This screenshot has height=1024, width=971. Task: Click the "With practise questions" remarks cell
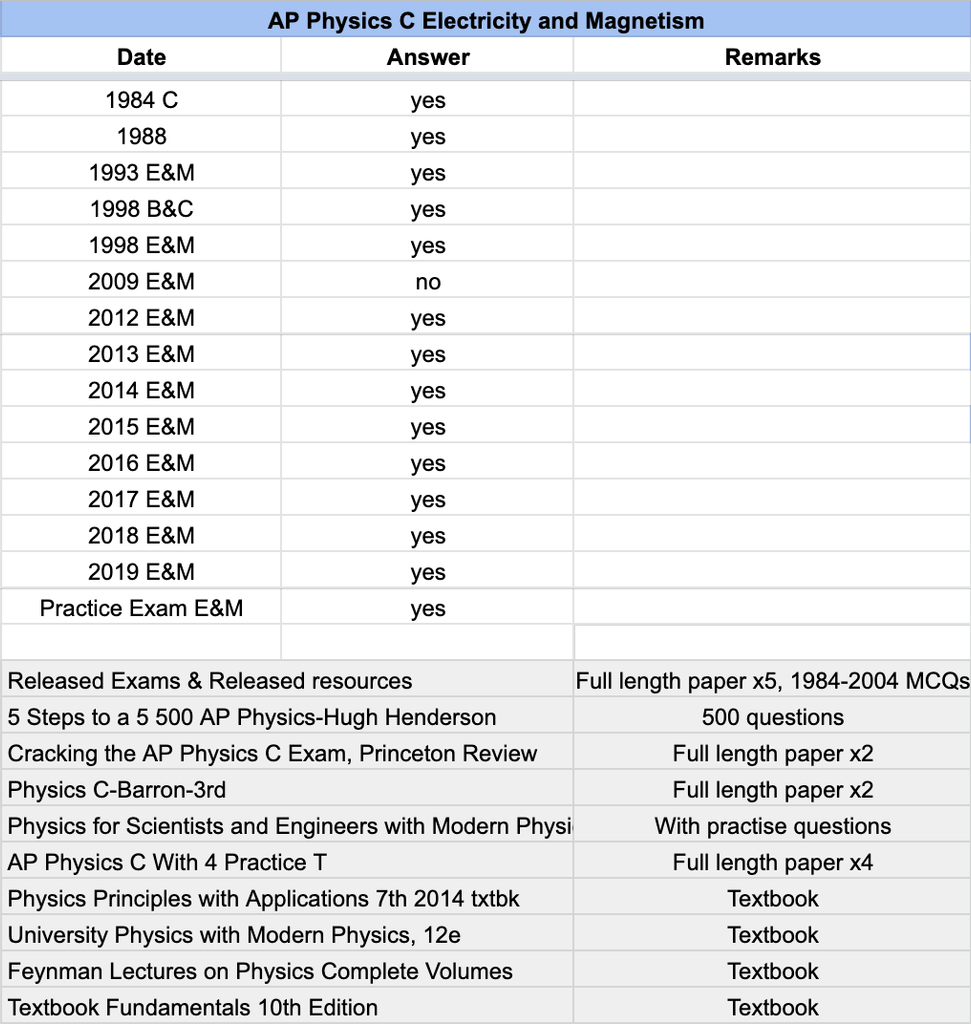tap(772, 826)
